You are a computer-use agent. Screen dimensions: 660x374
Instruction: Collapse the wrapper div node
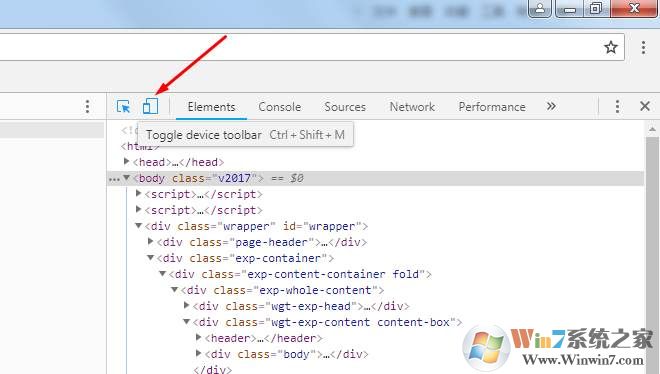click(138, 225)
